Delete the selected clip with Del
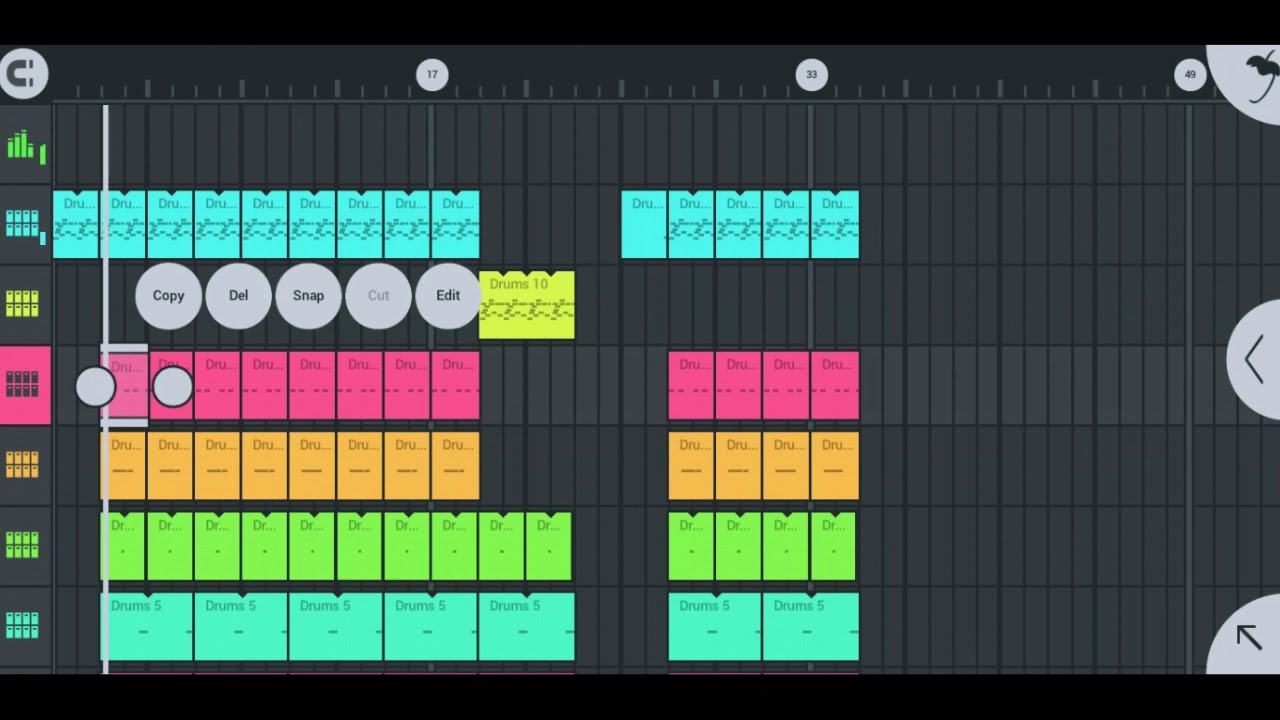The width and height of the screenshot is (1280, 720). point(238,296)
